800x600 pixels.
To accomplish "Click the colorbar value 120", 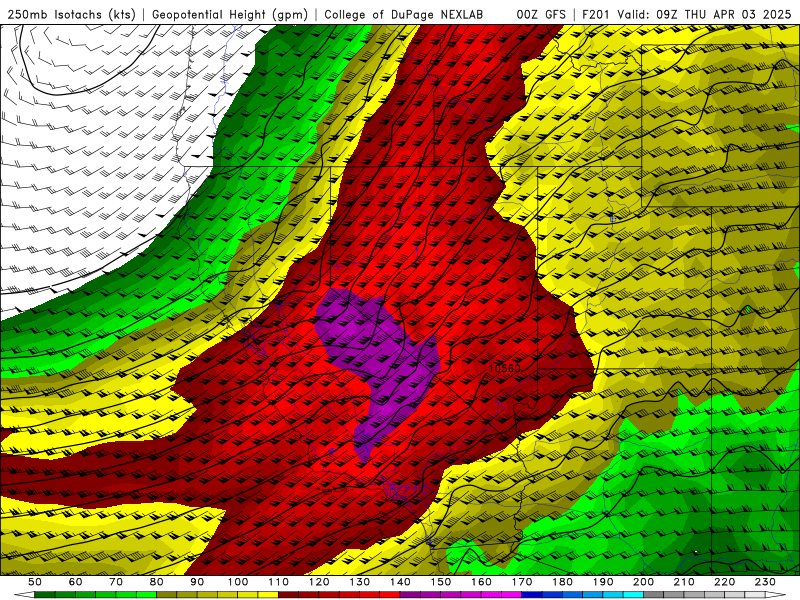I will 319,582.
